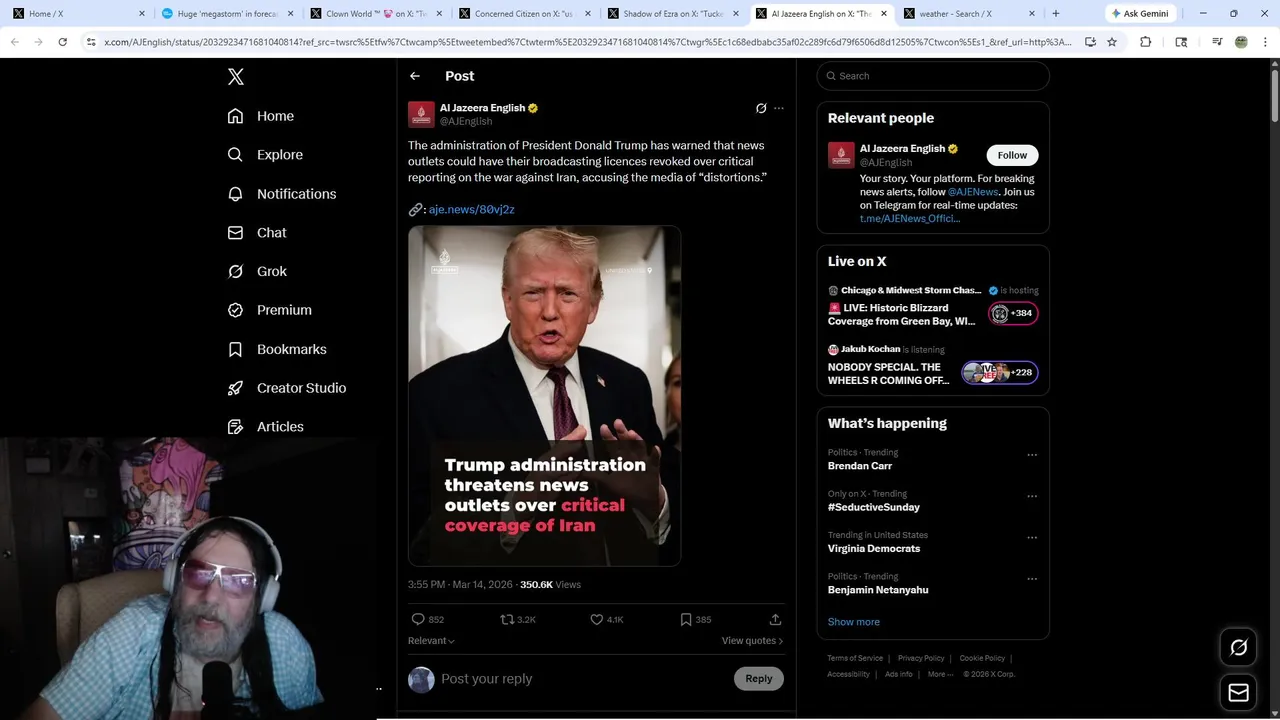Open more options on Al Jazeera post
The image size is (1280, 720).
tap(779, 108)
